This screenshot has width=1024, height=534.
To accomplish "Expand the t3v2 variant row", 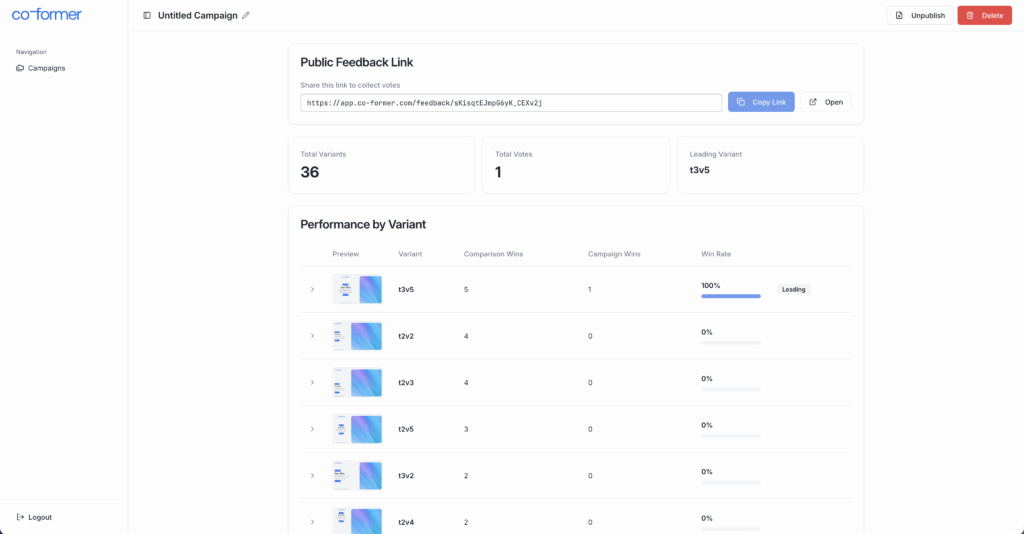I will (312, 475).
